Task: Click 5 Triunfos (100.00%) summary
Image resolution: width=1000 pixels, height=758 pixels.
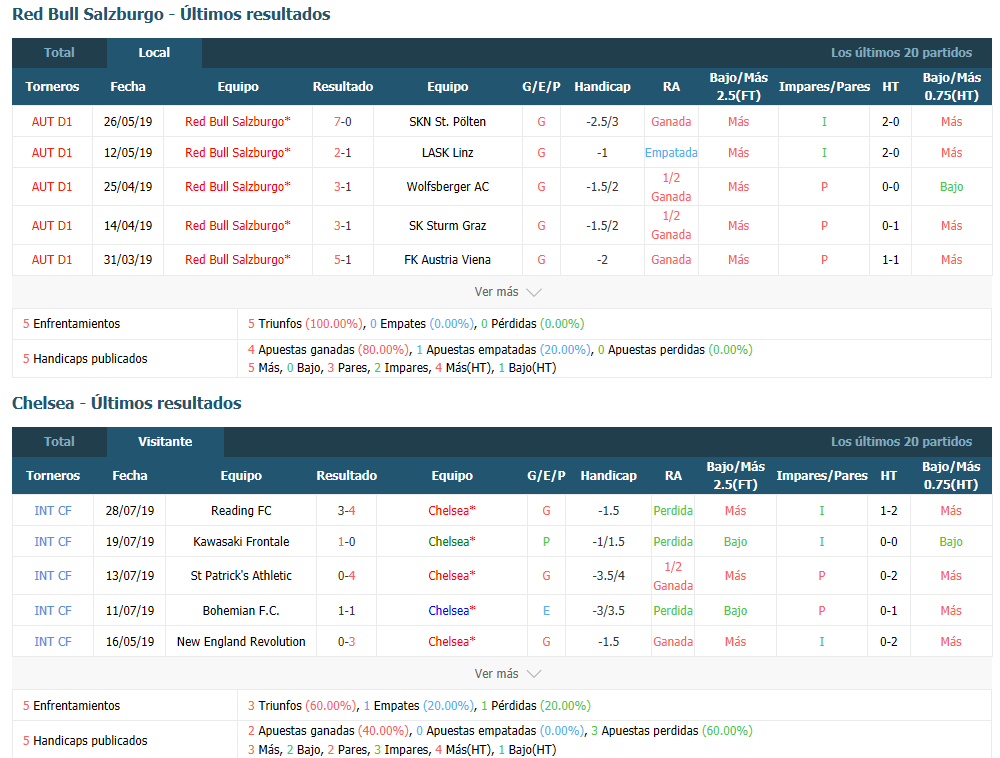Action: pos(307,324)
